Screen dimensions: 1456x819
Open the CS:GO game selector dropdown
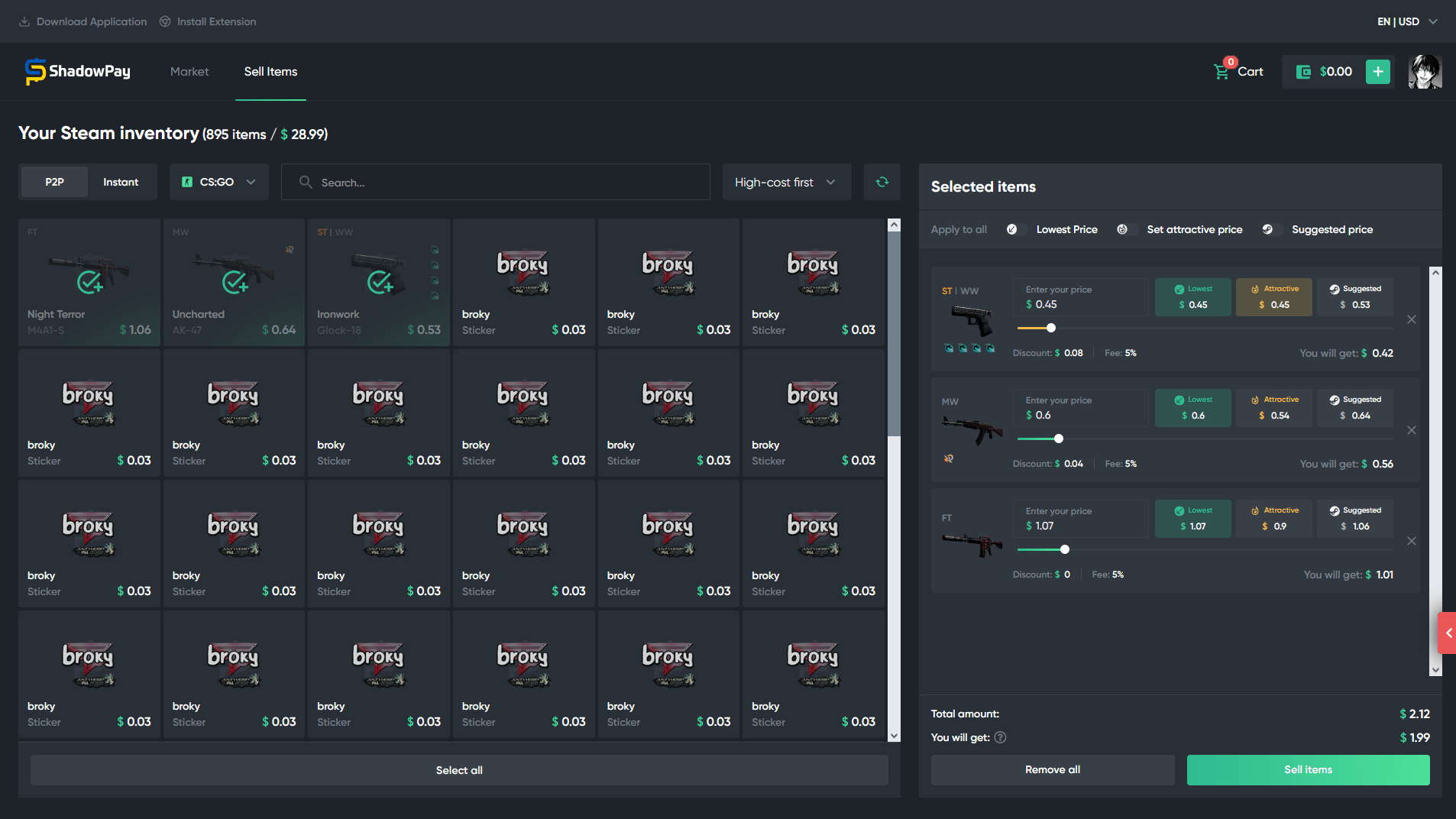(219, 182)
